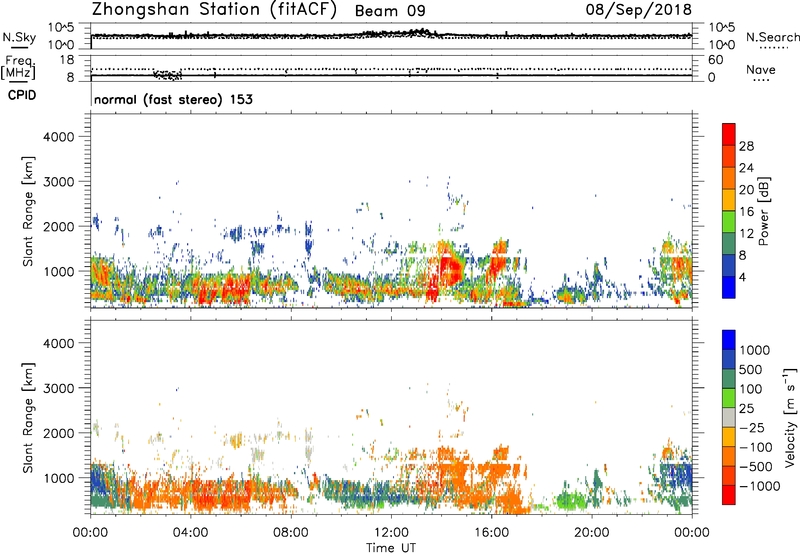Pick the red top segment of the power colorbar

[729, 134]
